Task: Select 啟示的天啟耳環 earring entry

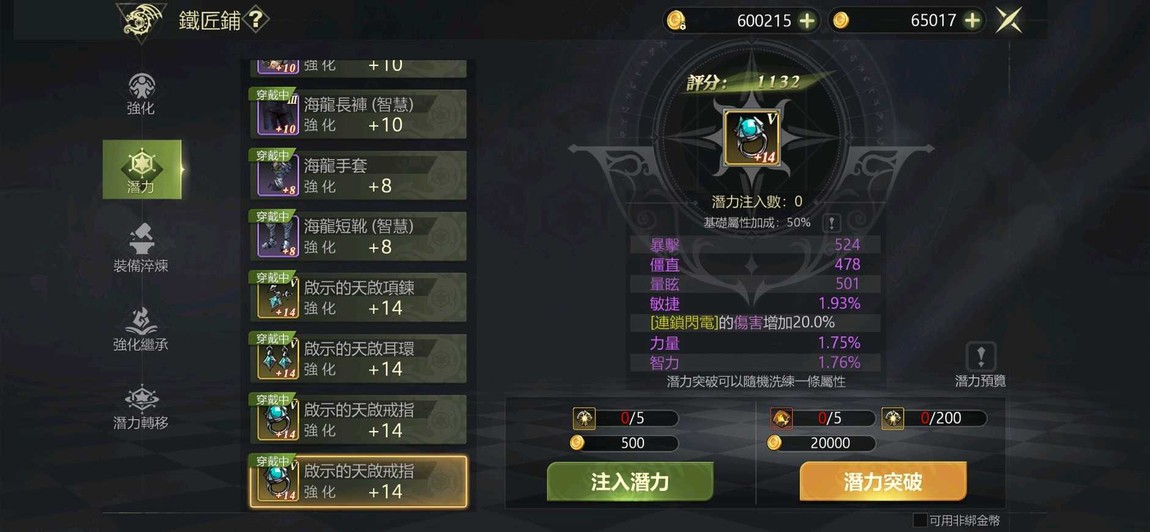Action: click(358, 357)
